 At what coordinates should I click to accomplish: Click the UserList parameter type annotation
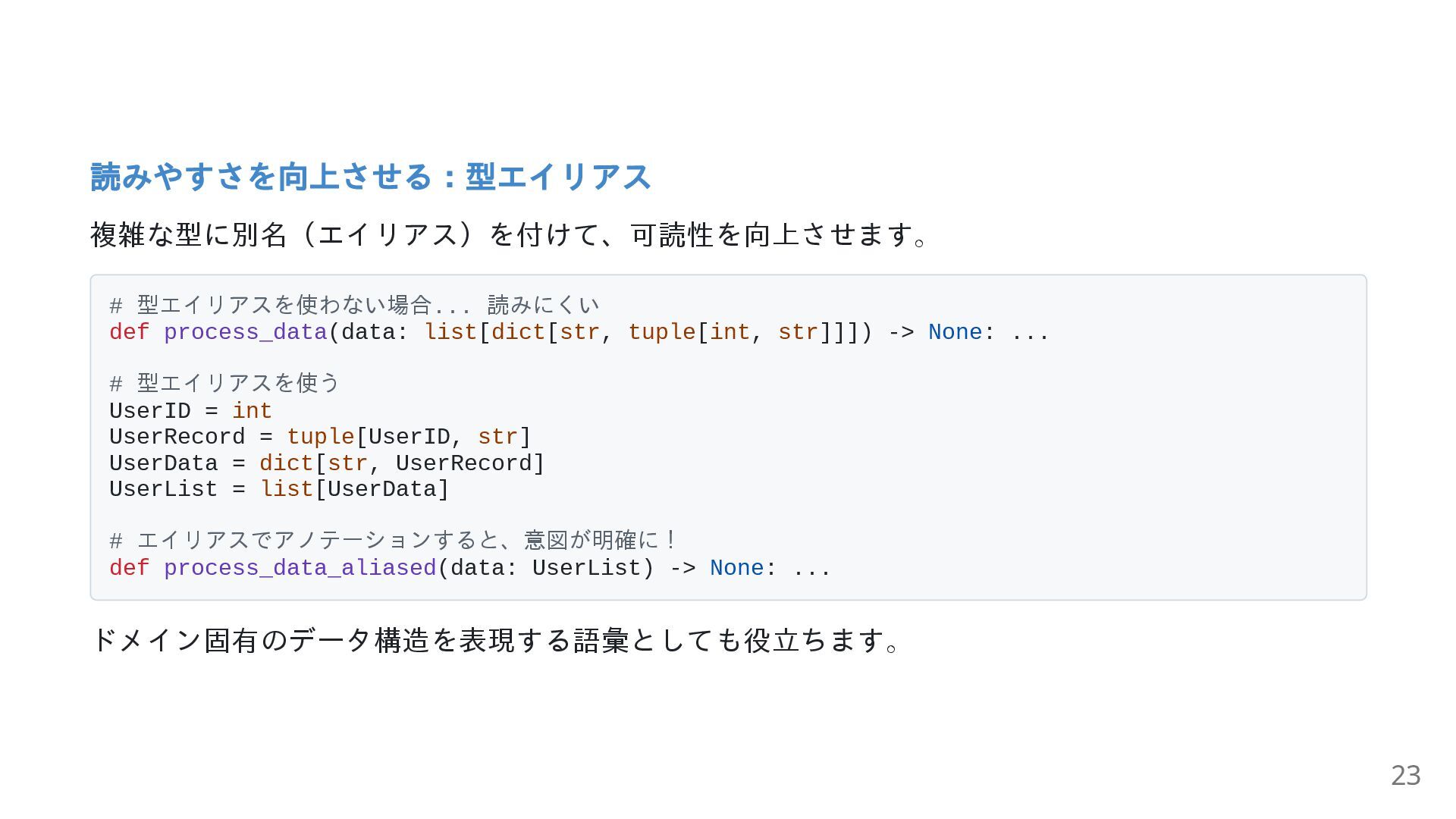pyautogui.click(x=587, y=568)
